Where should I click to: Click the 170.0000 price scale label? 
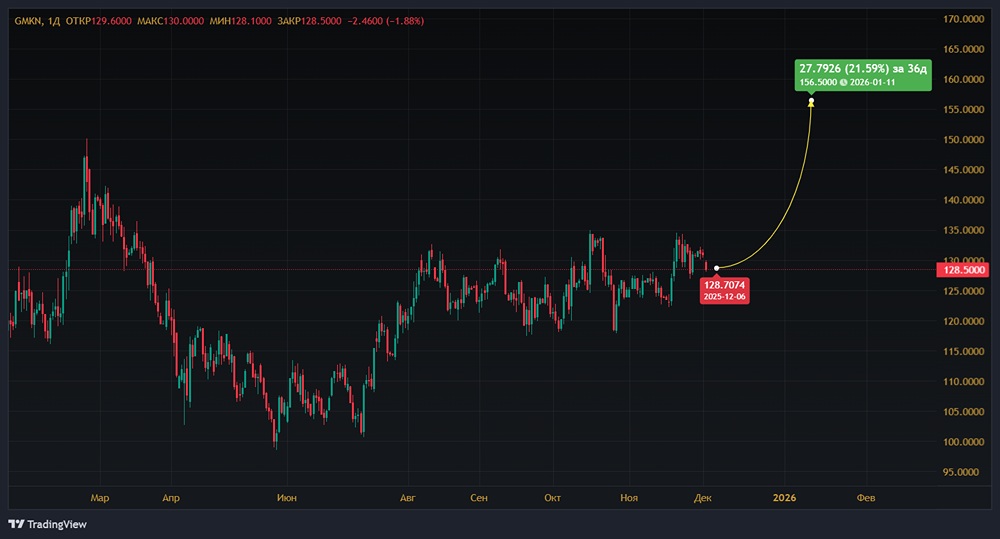point(964,19)
